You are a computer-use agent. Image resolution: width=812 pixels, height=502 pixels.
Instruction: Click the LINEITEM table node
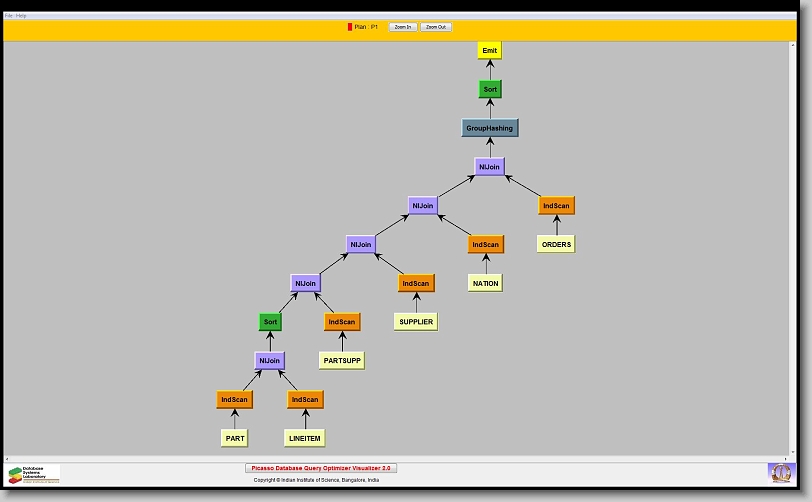304,438
